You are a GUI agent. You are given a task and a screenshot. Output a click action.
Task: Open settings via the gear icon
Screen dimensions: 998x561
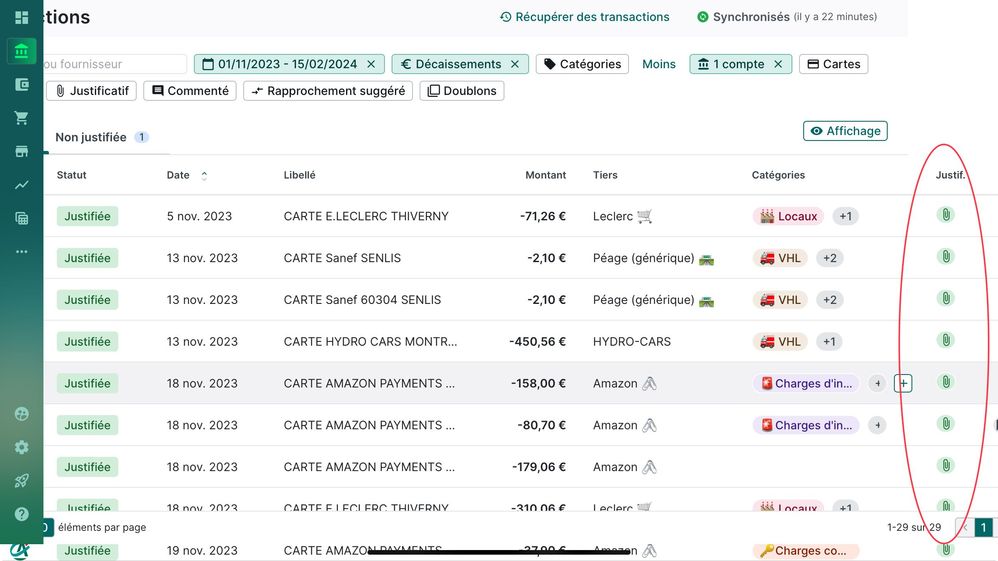point(21,447)
